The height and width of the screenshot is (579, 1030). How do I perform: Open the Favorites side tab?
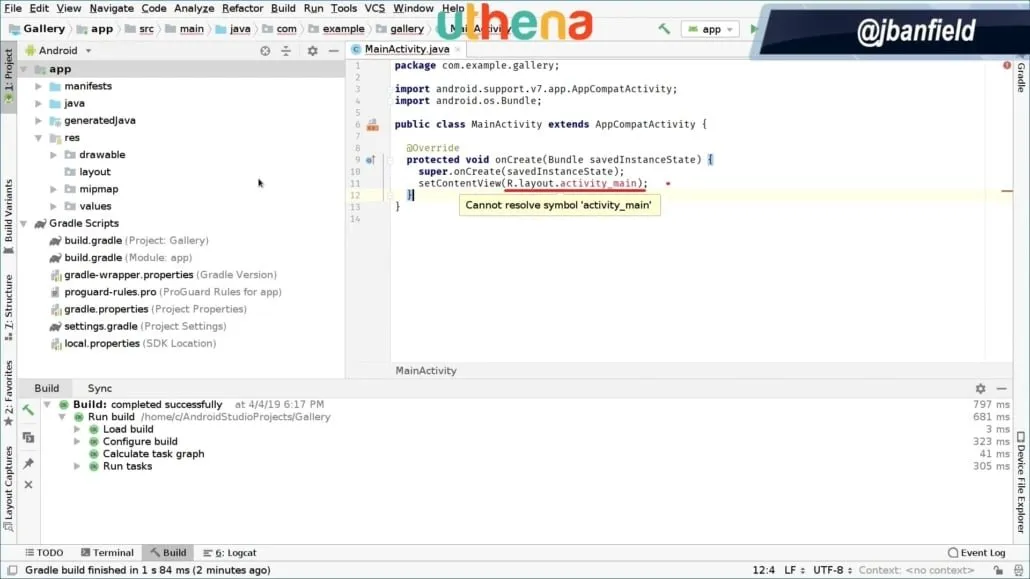tap(9, 393)
